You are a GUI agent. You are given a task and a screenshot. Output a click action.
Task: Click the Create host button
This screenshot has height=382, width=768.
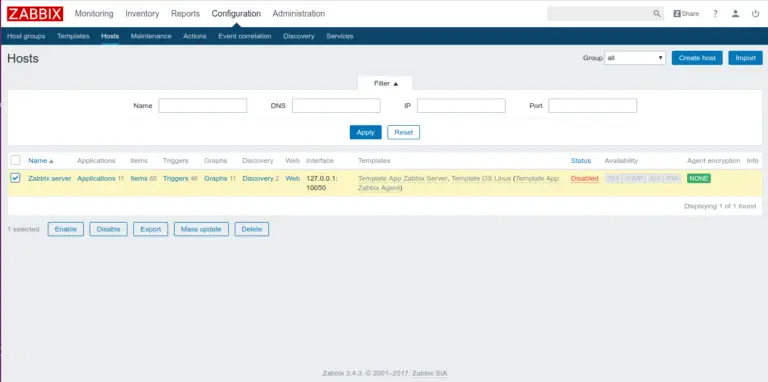697,58
